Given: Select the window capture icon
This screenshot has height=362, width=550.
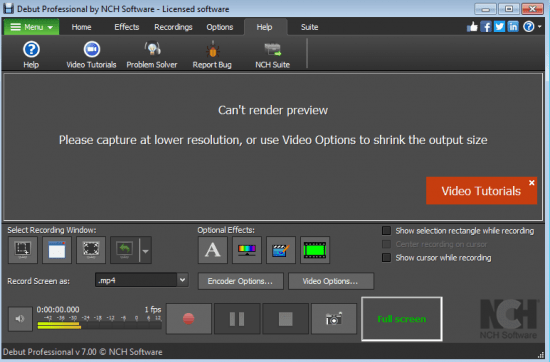Looking at the screenshot, I should click(x=57, y=250).
